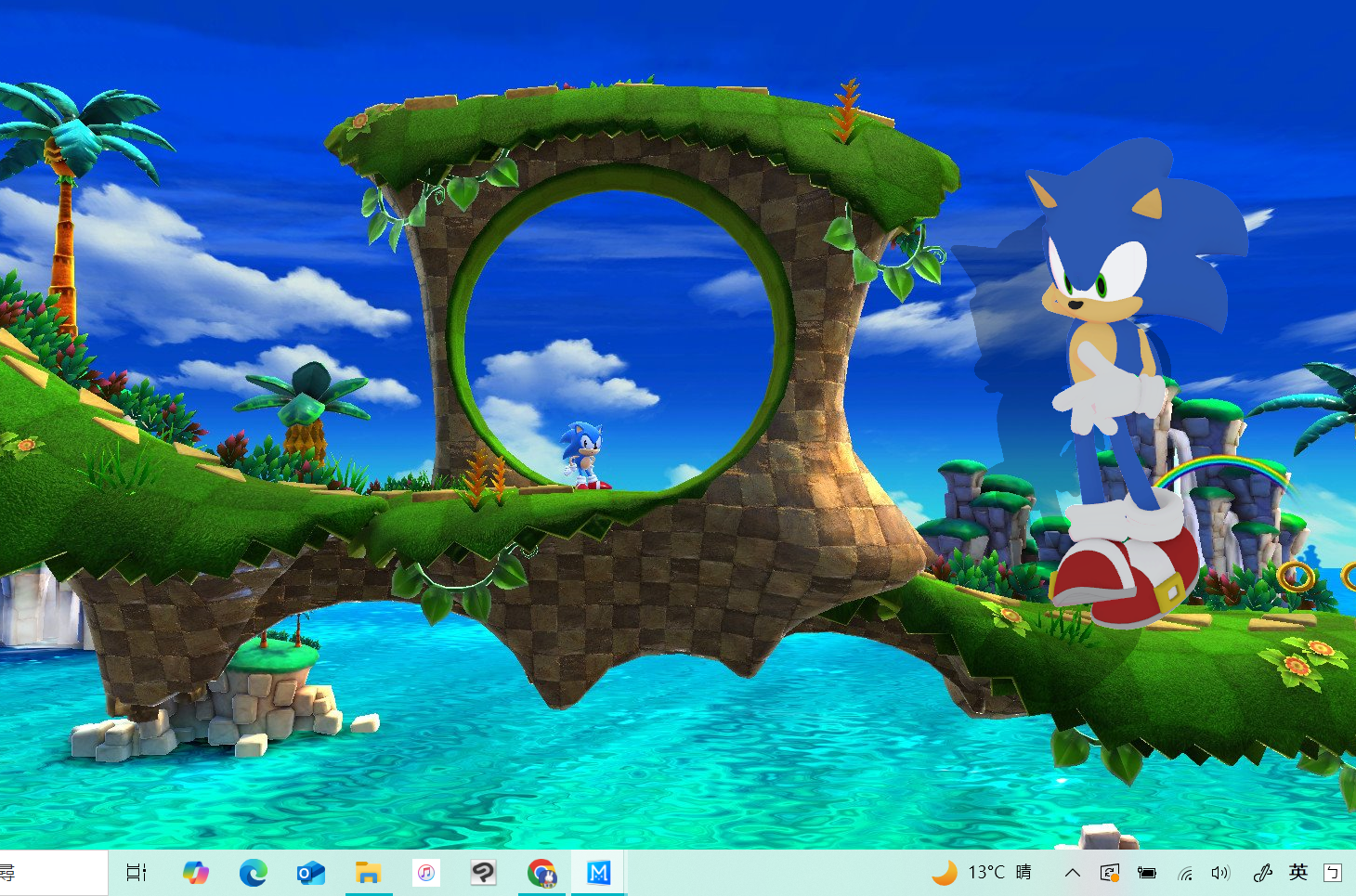This screenshot has width=1356, height=896.
Task: Open iTunes from the taskbar
Action: [426, 873]
